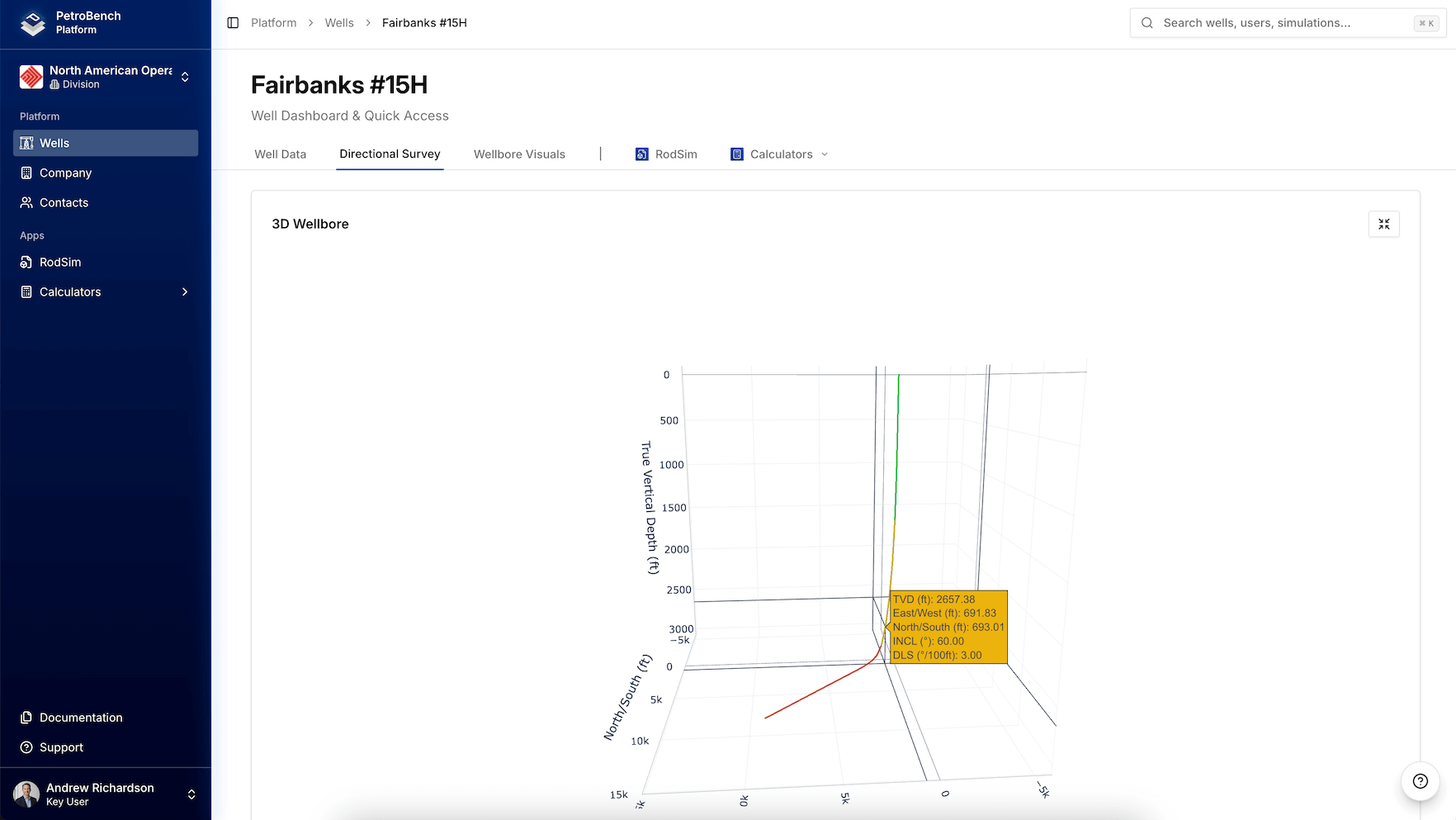
Task: Open Andrew Richardson's account menu
Action: [x=191, y=794]
